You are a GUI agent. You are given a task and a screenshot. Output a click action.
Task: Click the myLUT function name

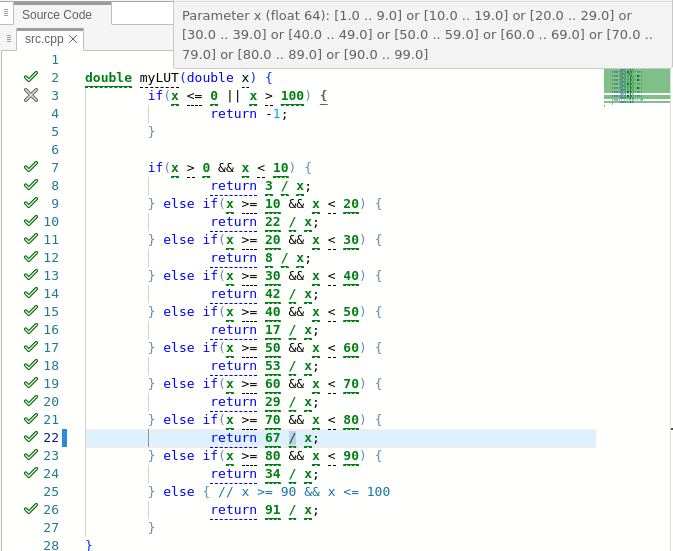tap(159, 78)
